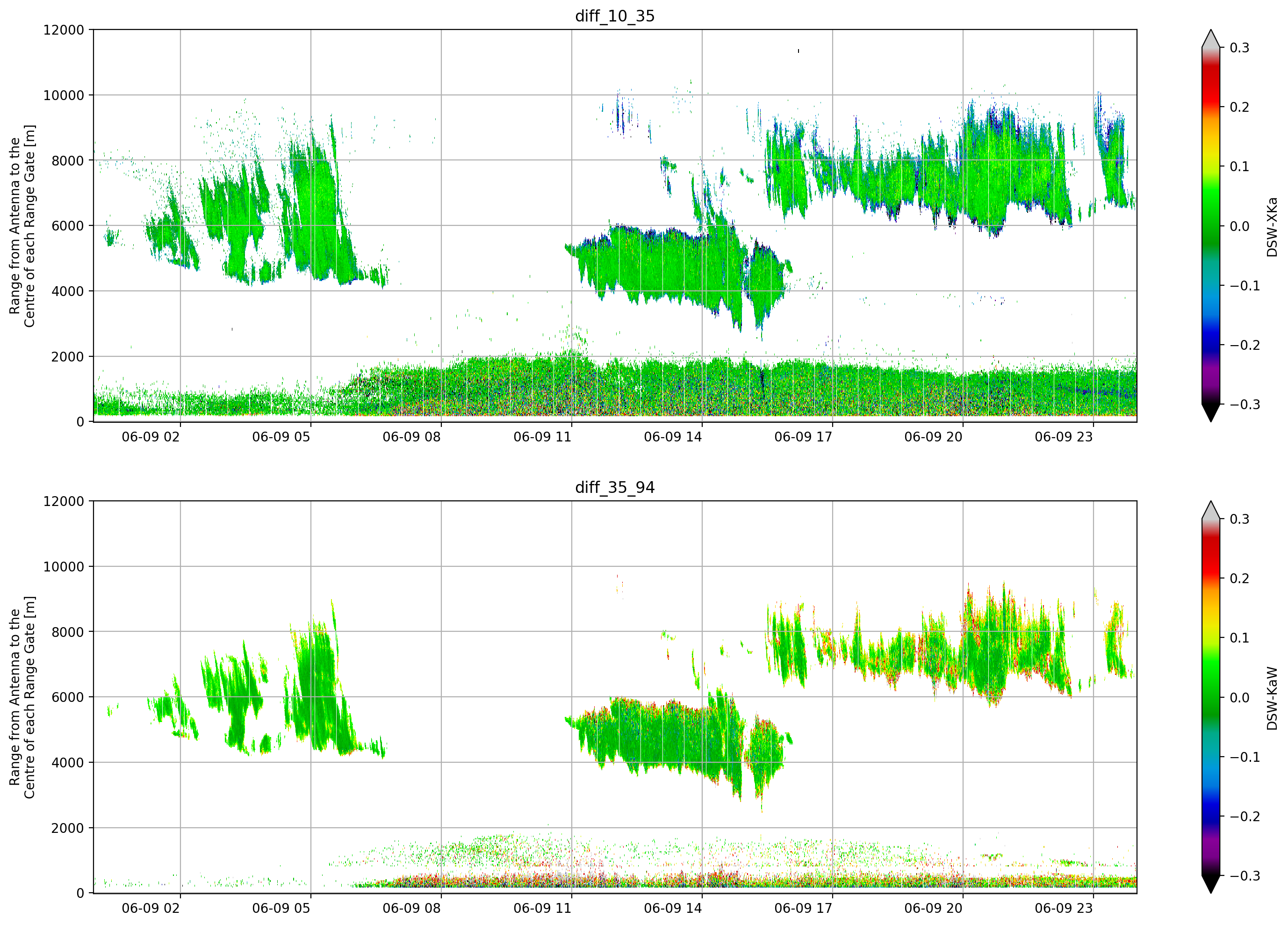Click the black lower arrow of the DSW-XKa colorbar

(1211, 413)
